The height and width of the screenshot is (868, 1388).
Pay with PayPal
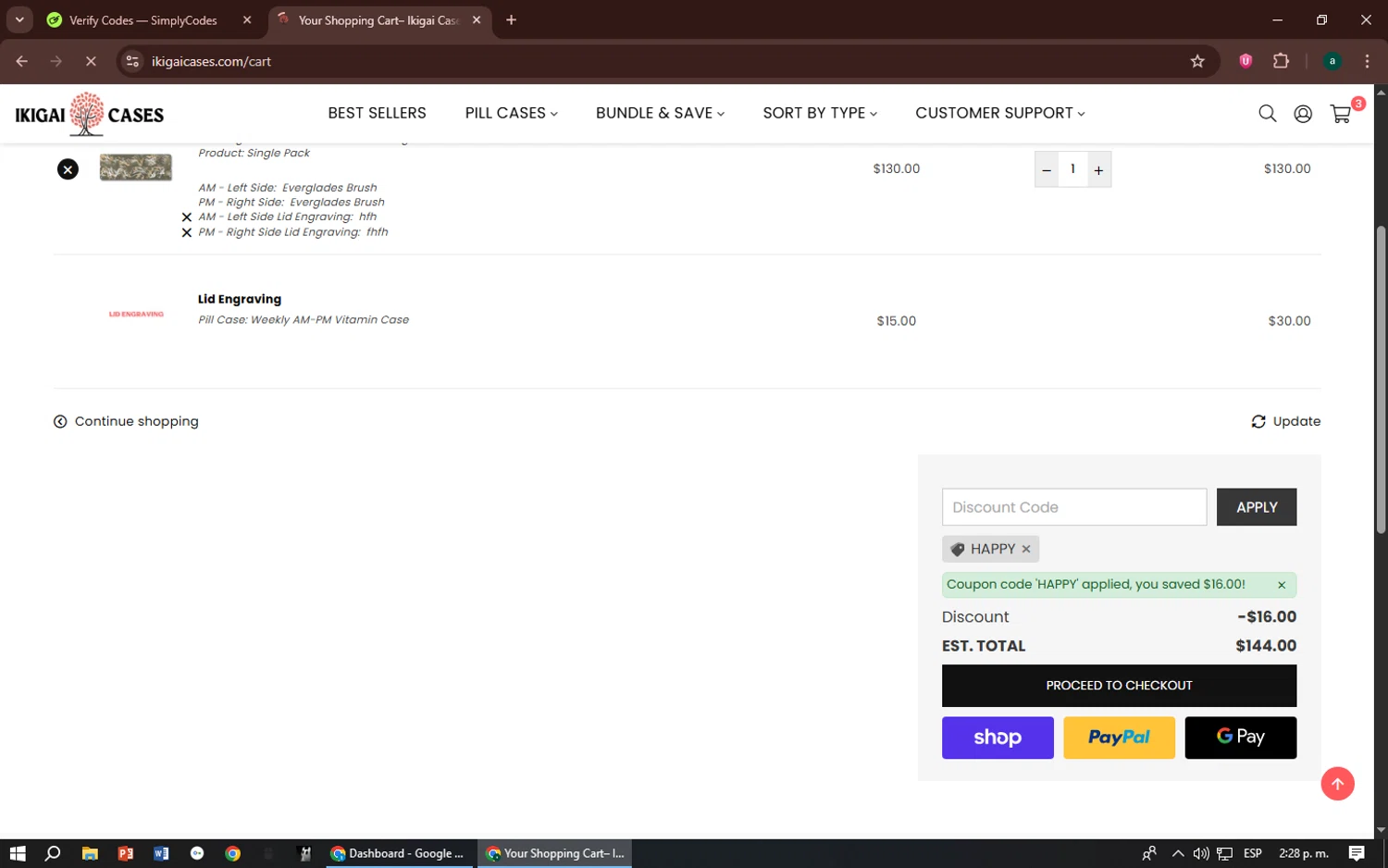click(1119, 738)
